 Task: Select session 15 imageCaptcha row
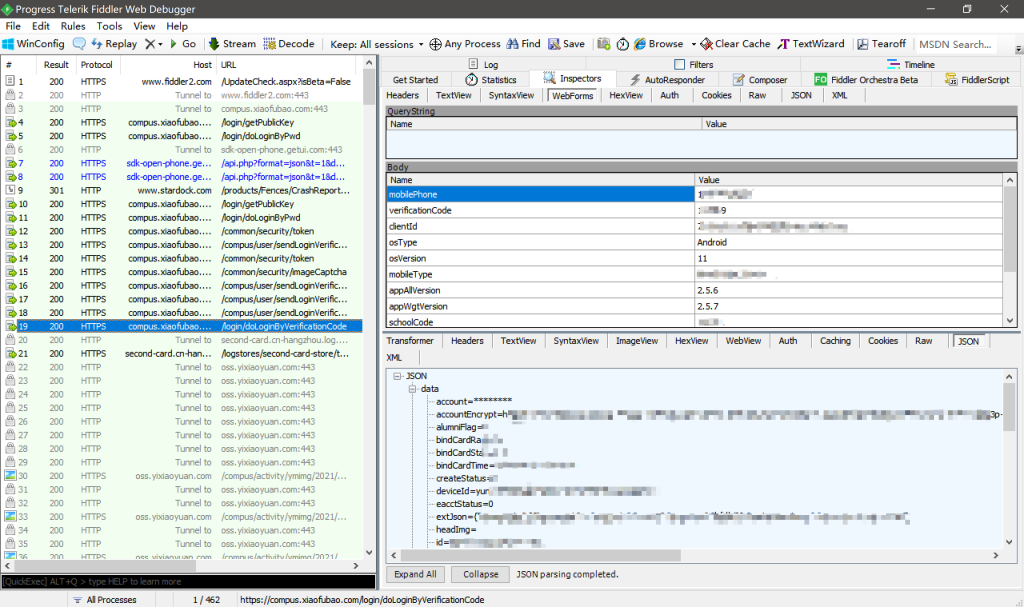click(x=182, y=272)
